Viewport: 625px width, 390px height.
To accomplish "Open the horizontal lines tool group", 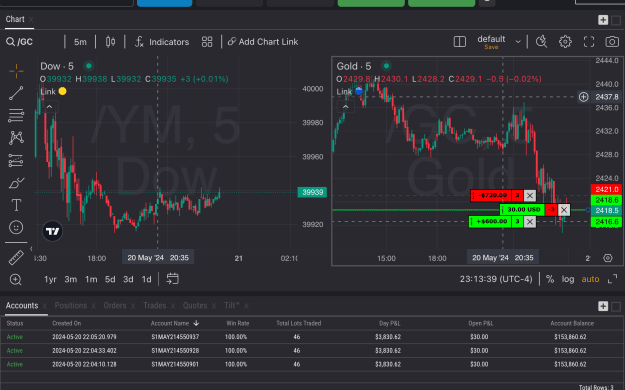I will tap(16, 116).
